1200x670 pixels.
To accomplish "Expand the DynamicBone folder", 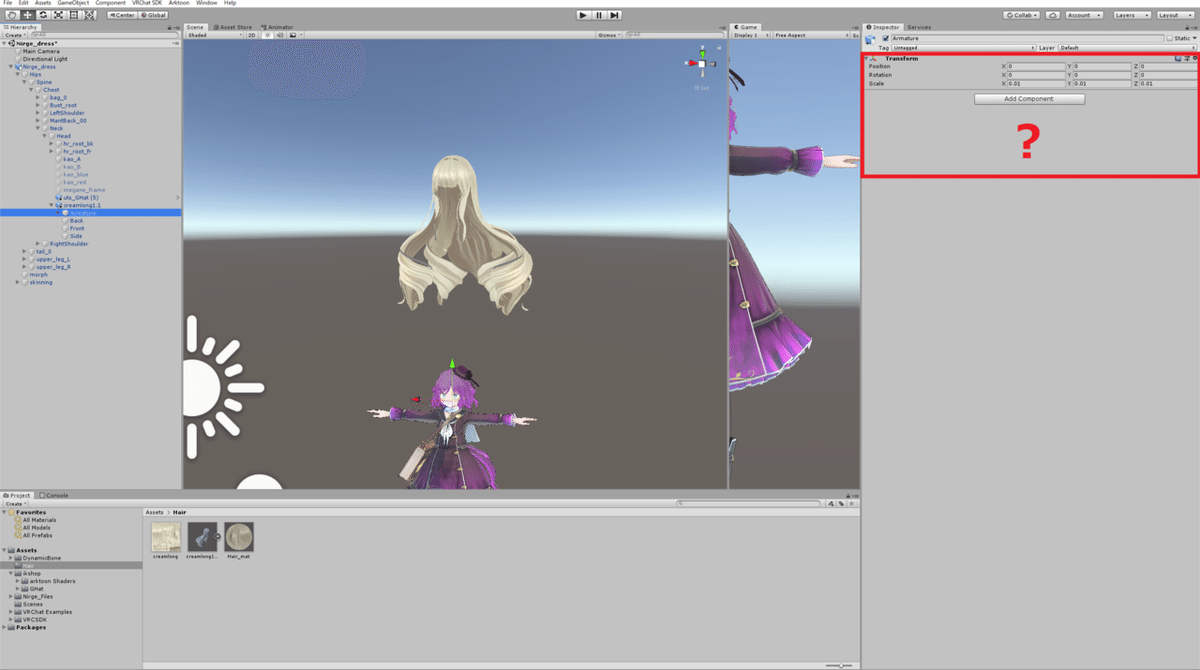I will [11, 558].
